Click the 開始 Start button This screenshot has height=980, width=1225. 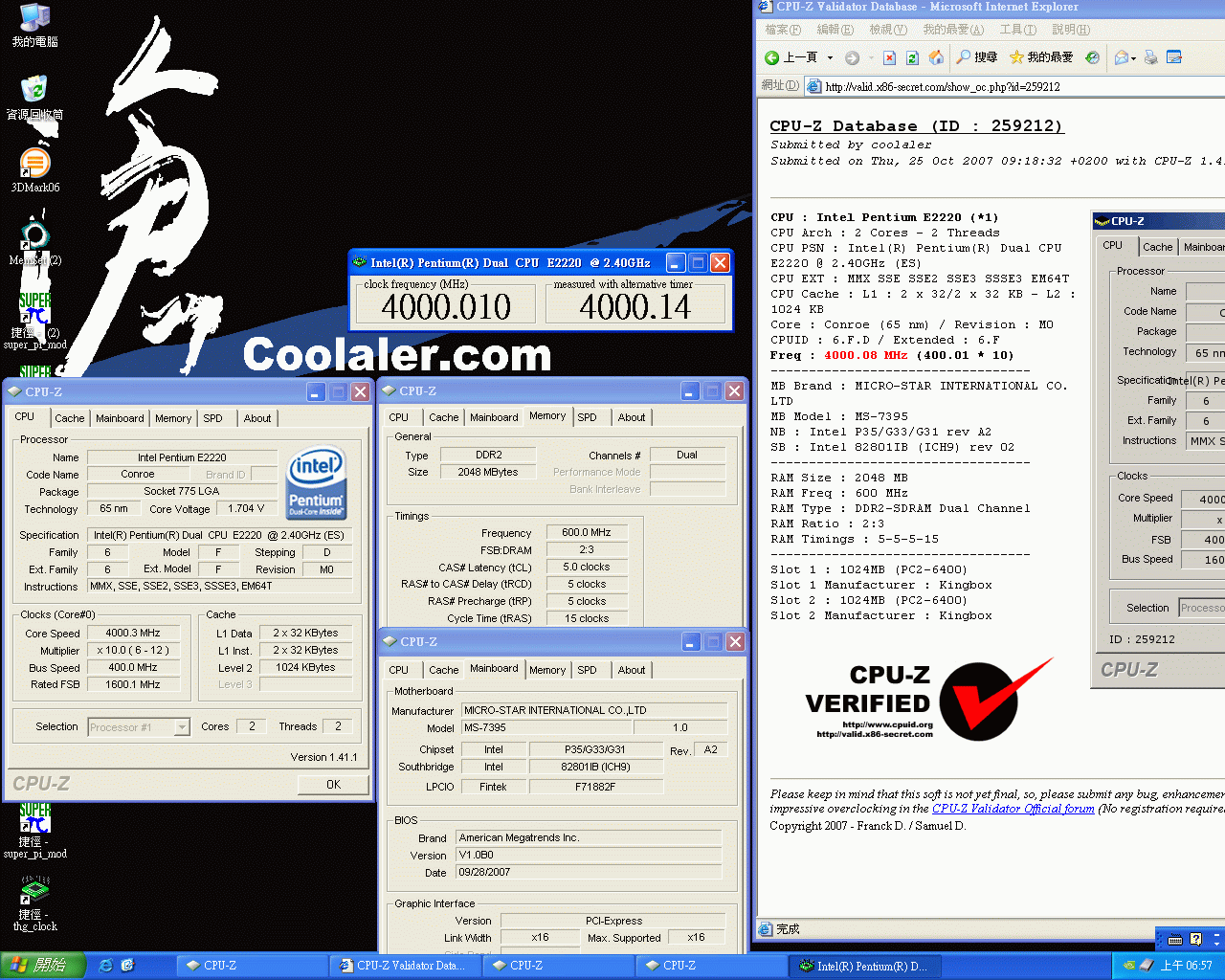[x=43, y=966]
